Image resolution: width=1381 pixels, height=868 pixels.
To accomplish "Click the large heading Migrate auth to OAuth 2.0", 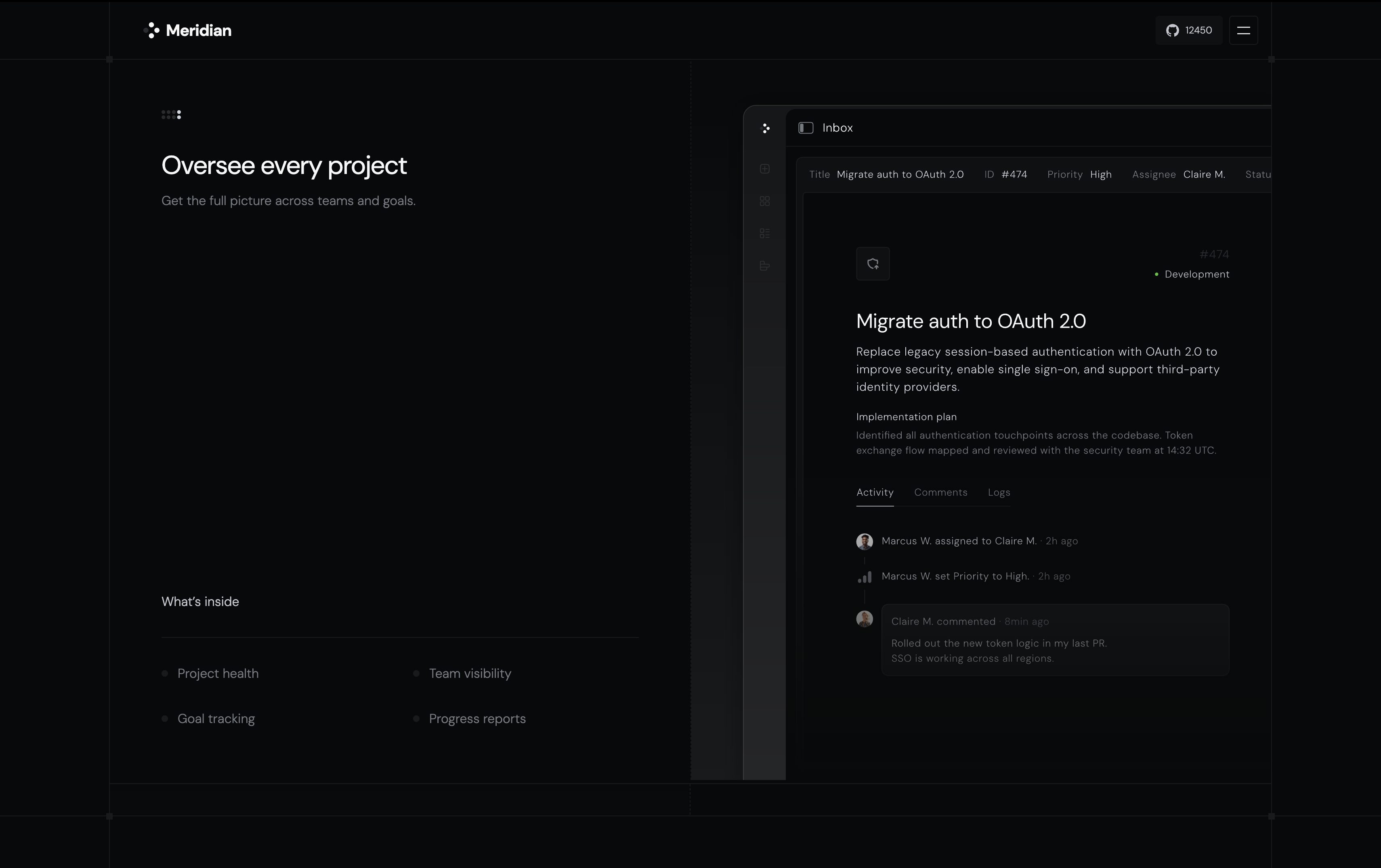I will [x=971, y=321].
